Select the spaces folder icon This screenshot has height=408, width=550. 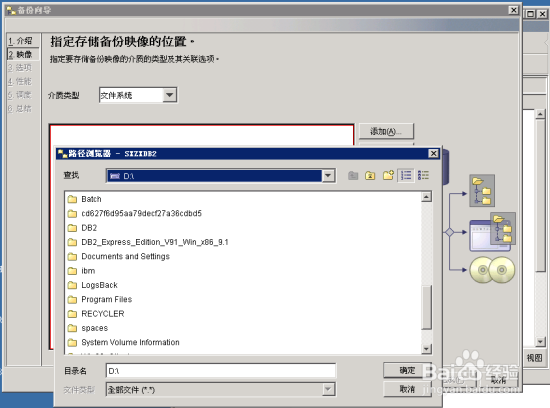(x=72, y=328)
